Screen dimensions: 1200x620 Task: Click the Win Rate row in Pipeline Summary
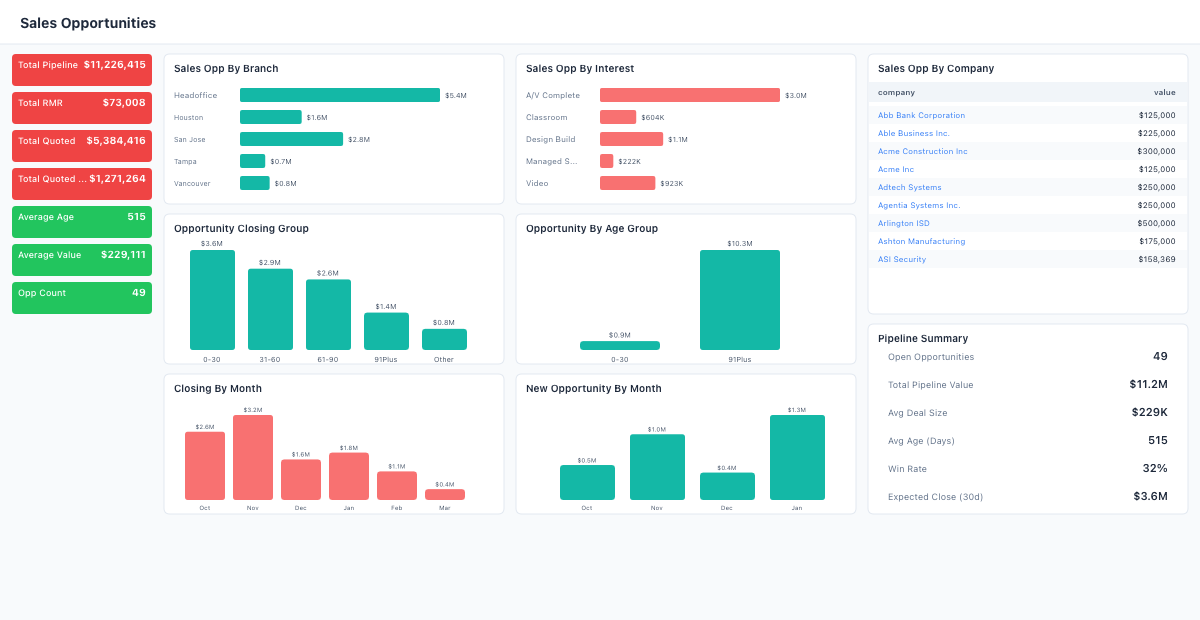pos(1027,468)
